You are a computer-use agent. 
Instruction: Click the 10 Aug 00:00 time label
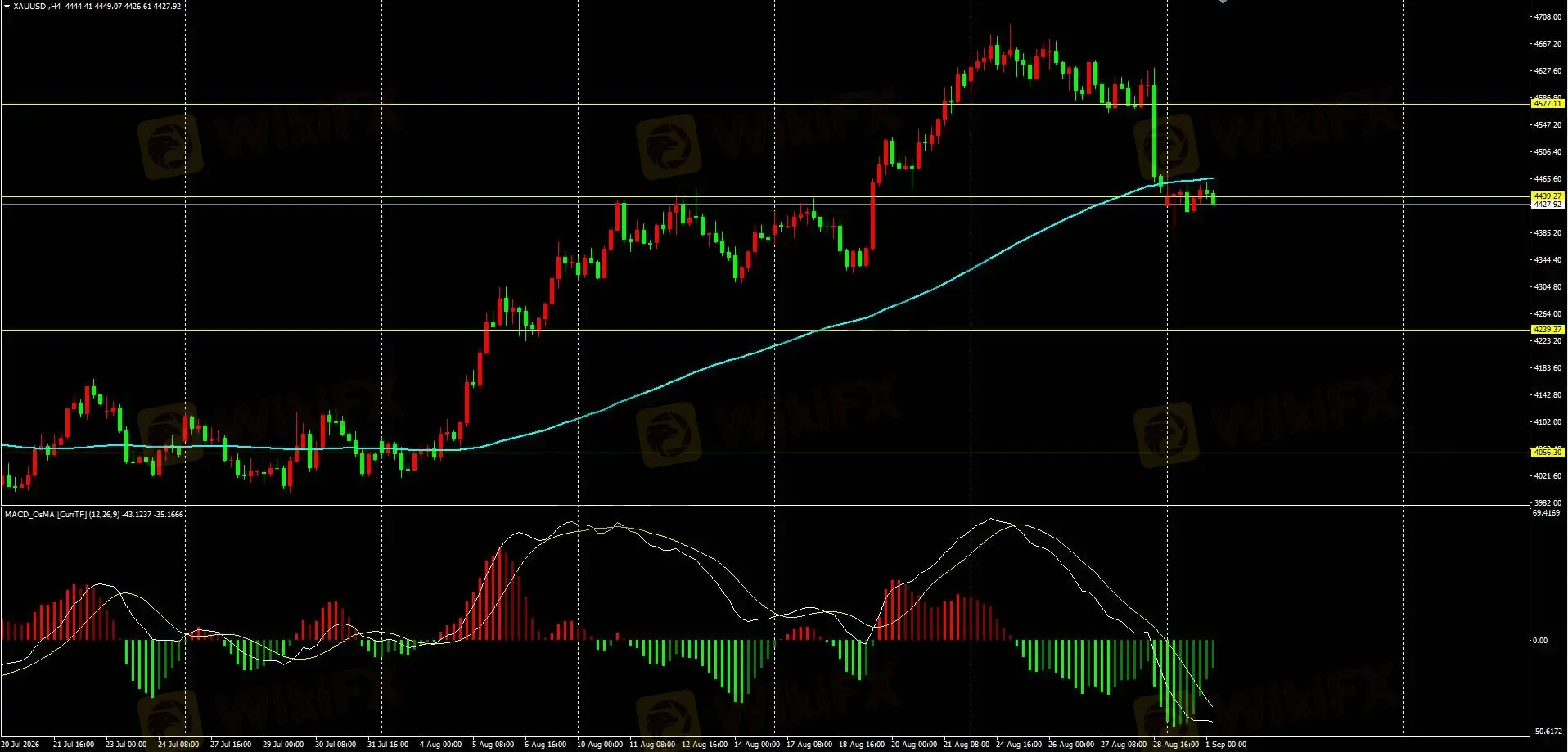600,745
